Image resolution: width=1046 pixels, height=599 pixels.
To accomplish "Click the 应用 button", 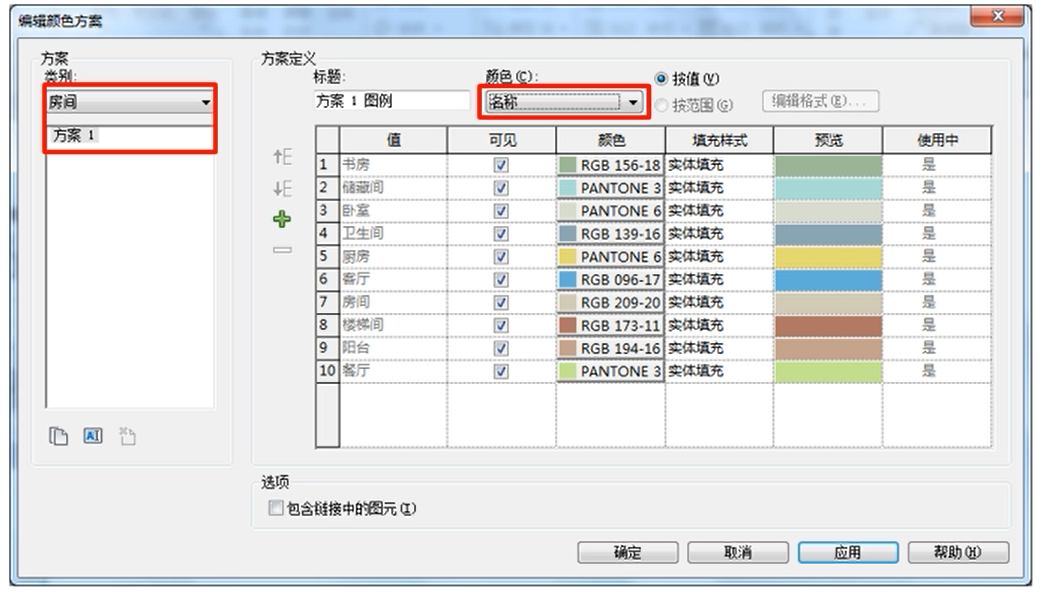I will click(x=847, y=553).
